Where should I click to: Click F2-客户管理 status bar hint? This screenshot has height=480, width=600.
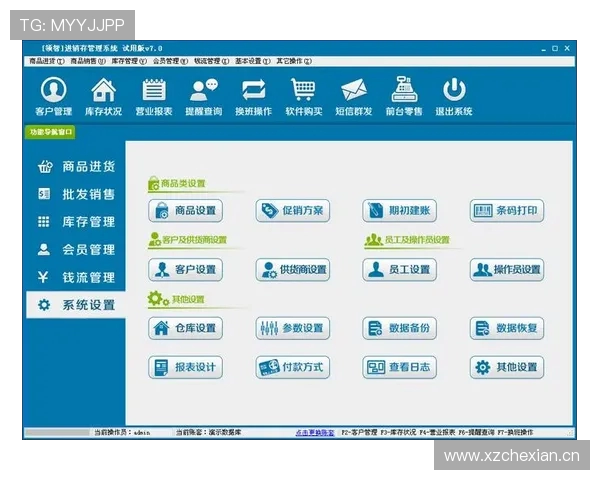click(359, 433)
